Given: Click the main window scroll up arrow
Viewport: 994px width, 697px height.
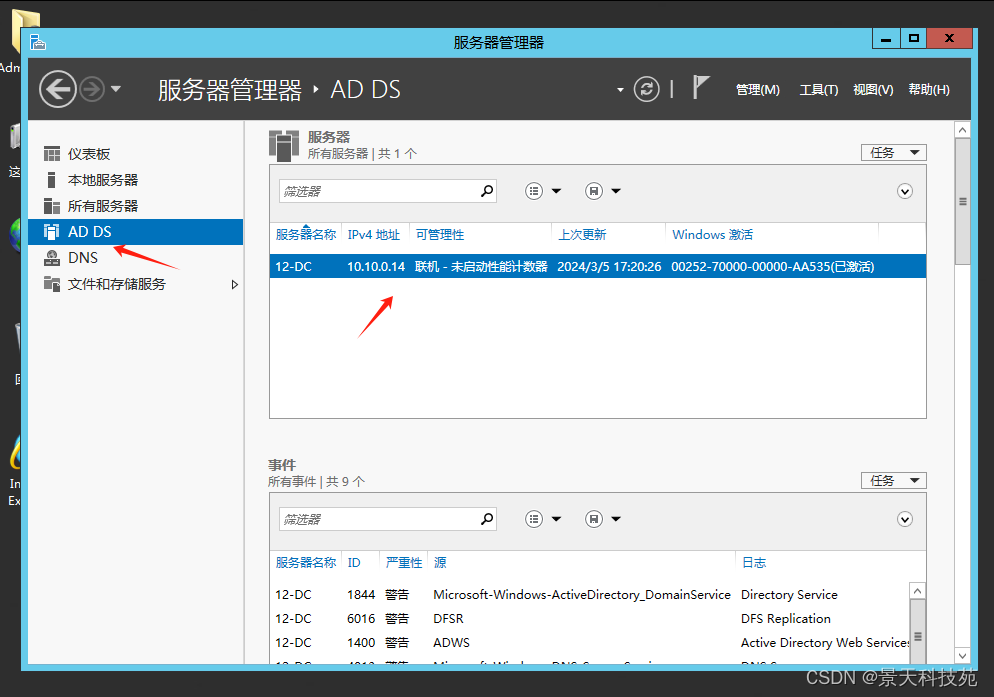Looking at the screenshot, I should [x=962, y=130].
